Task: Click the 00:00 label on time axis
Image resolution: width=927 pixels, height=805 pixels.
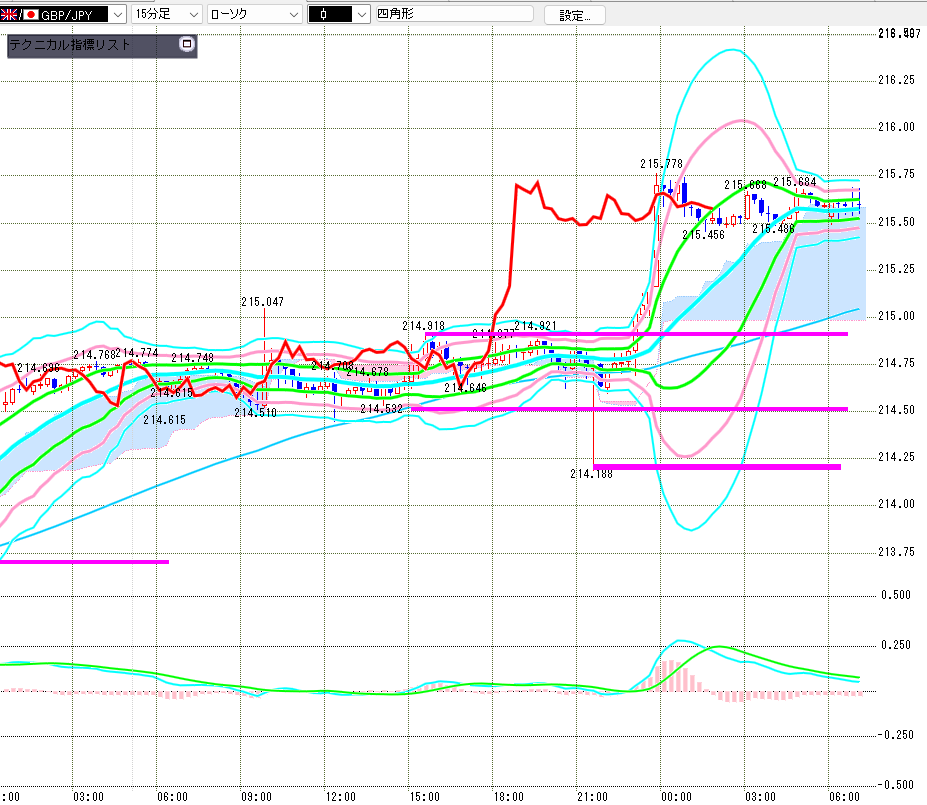Action: [676, 797]
